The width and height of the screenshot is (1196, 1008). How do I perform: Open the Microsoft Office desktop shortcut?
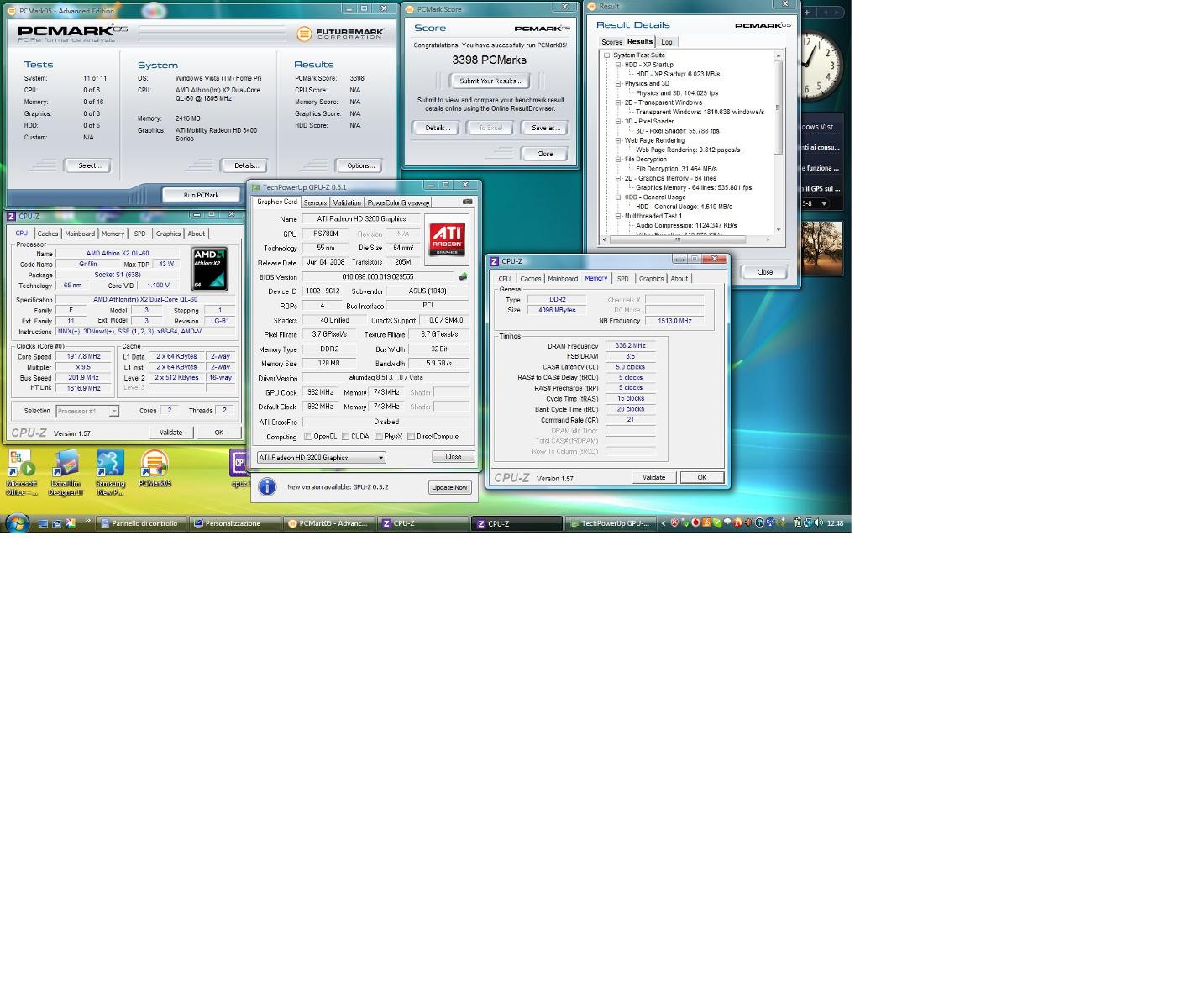21,472
